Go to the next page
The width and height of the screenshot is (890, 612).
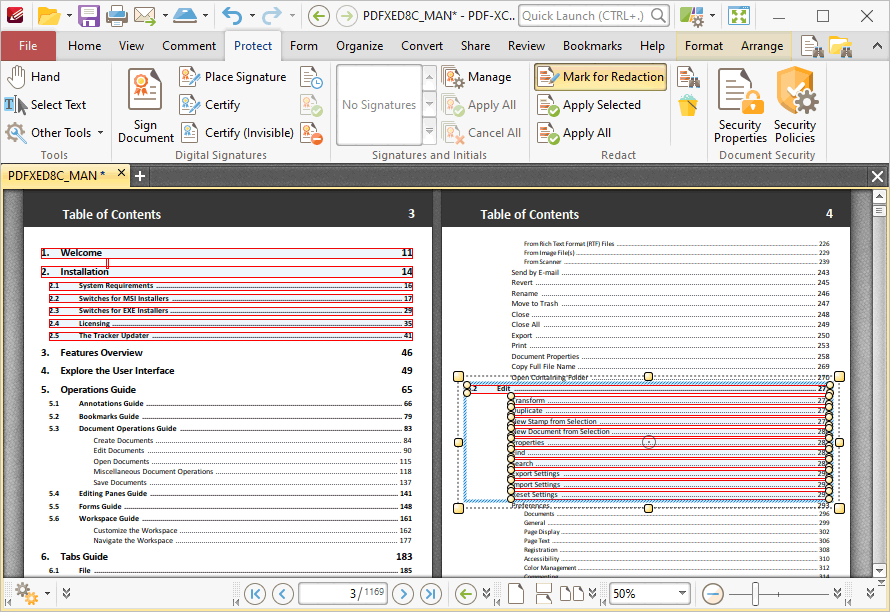point(403,594)
